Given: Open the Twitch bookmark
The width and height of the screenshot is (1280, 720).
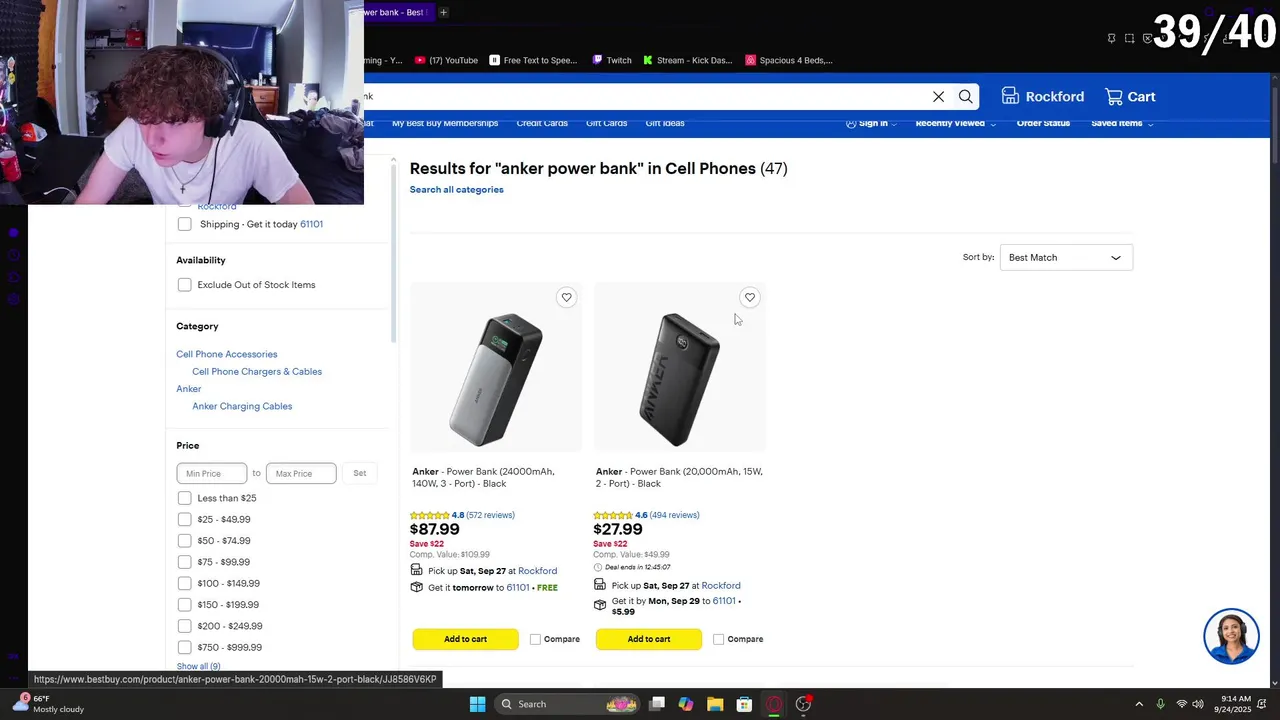Looking at the screenshot, I should point(612,60).
